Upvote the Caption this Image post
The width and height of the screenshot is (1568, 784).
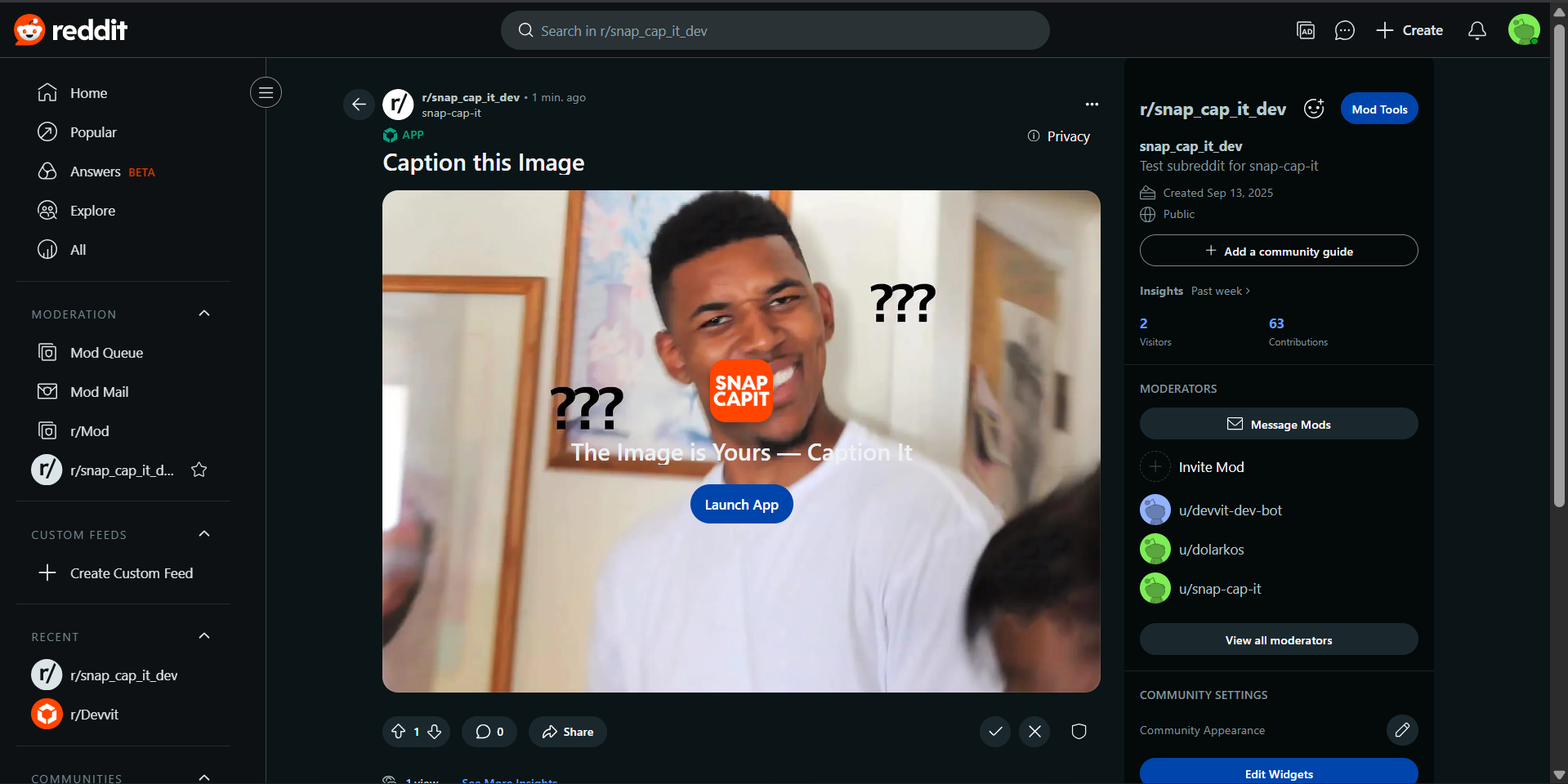pos(399,732)
